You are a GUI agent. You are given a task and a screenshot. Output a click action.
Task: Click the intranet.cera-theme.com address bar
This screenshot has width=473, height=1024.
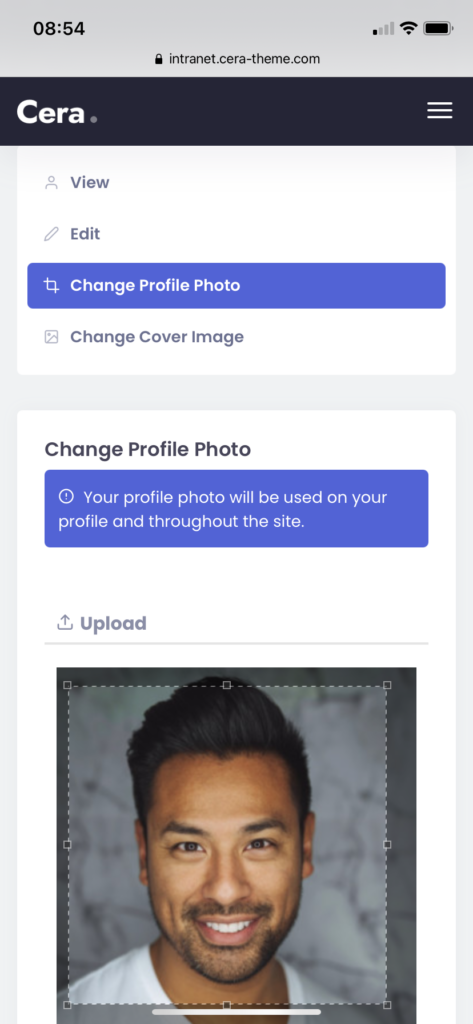(x=236, y=59)
